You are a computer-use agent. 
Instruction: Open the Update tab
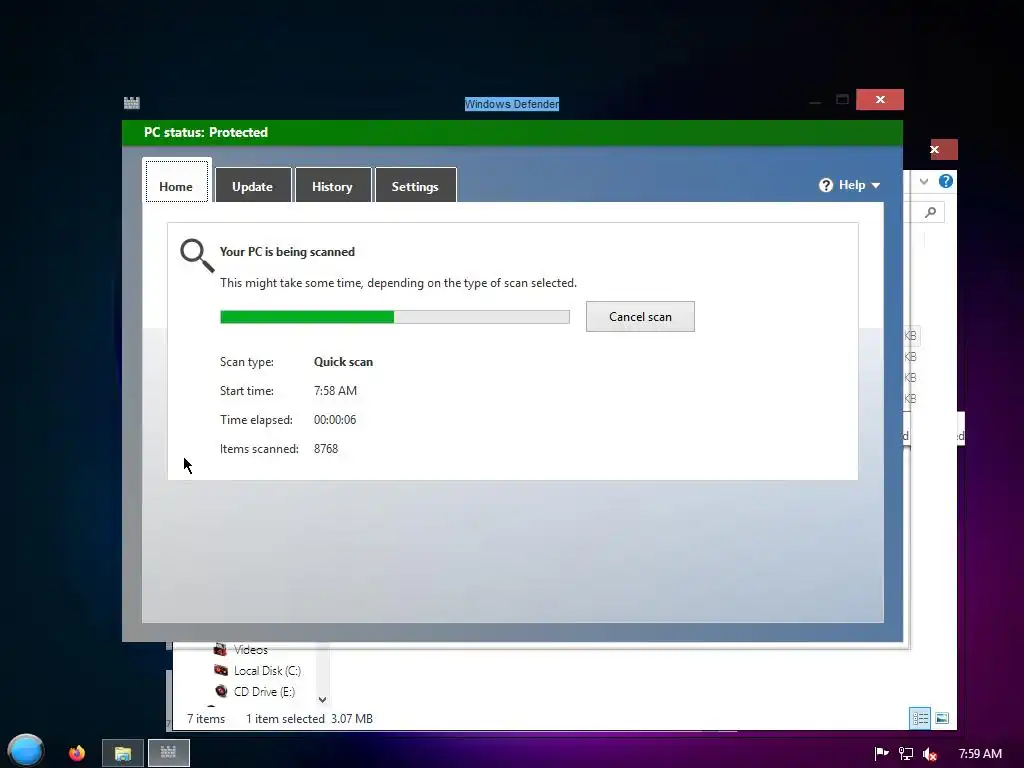[x=253, y=185]
